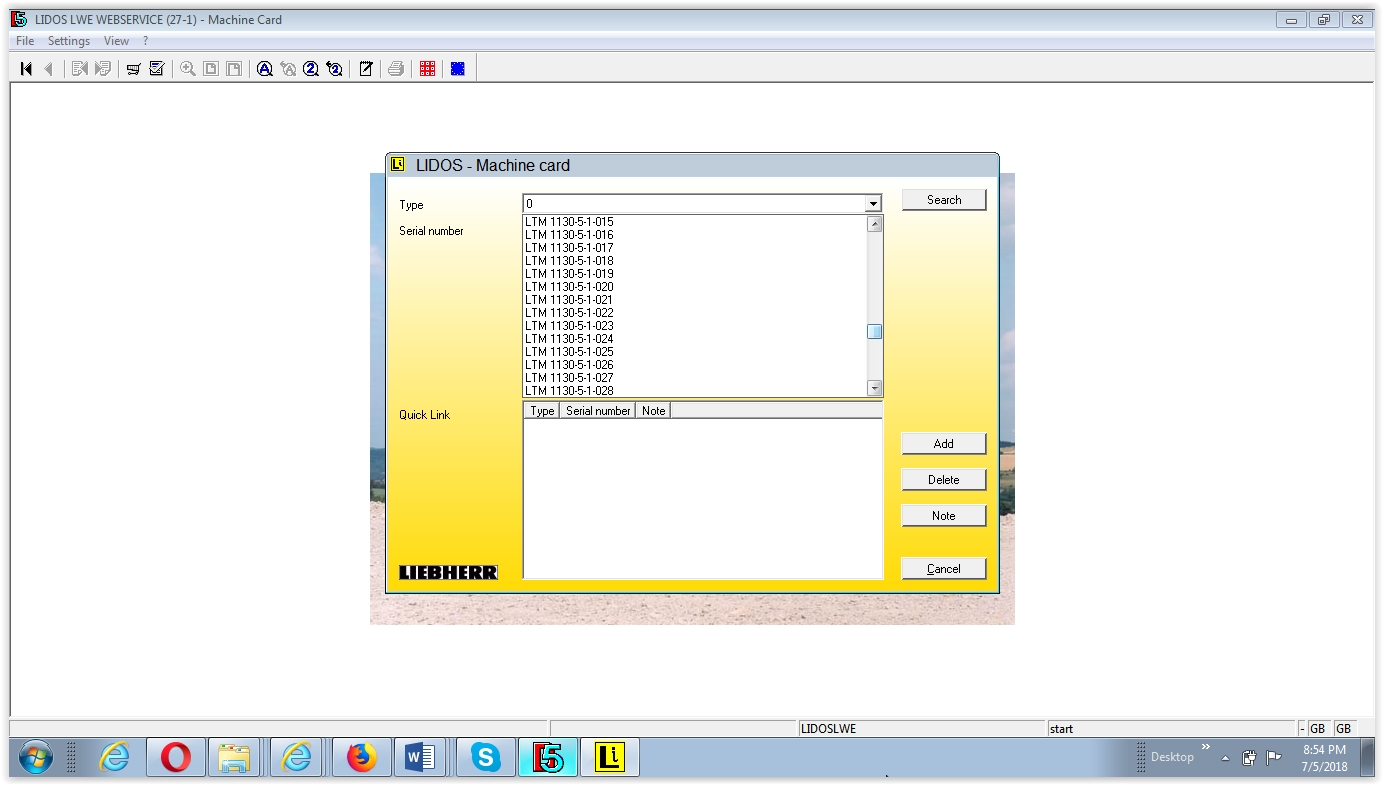Open Opera from the taskbar
Screen dimensions: 1383x785
pos(176,758)
